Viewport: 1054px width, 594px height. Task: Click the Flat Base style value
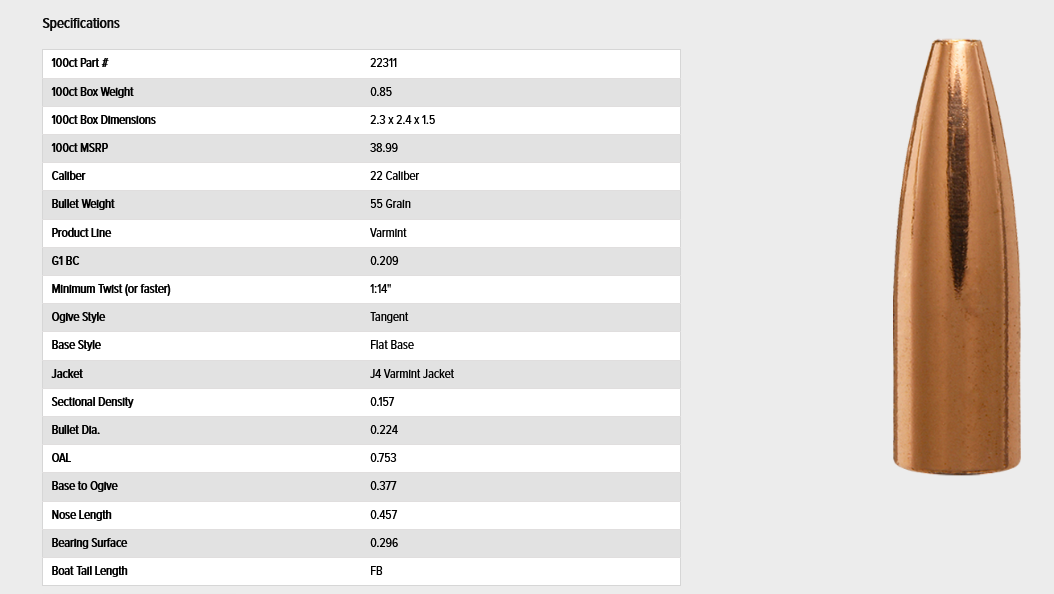coord(392,345)
